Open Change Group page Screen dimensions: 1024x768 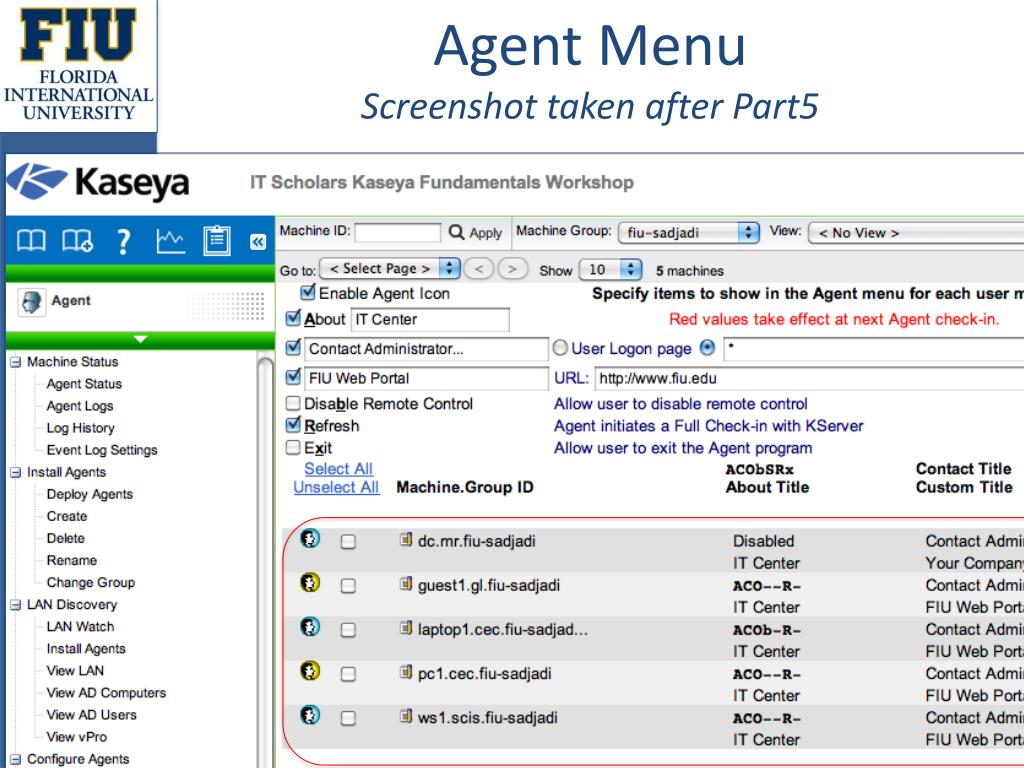click(91, 583)
